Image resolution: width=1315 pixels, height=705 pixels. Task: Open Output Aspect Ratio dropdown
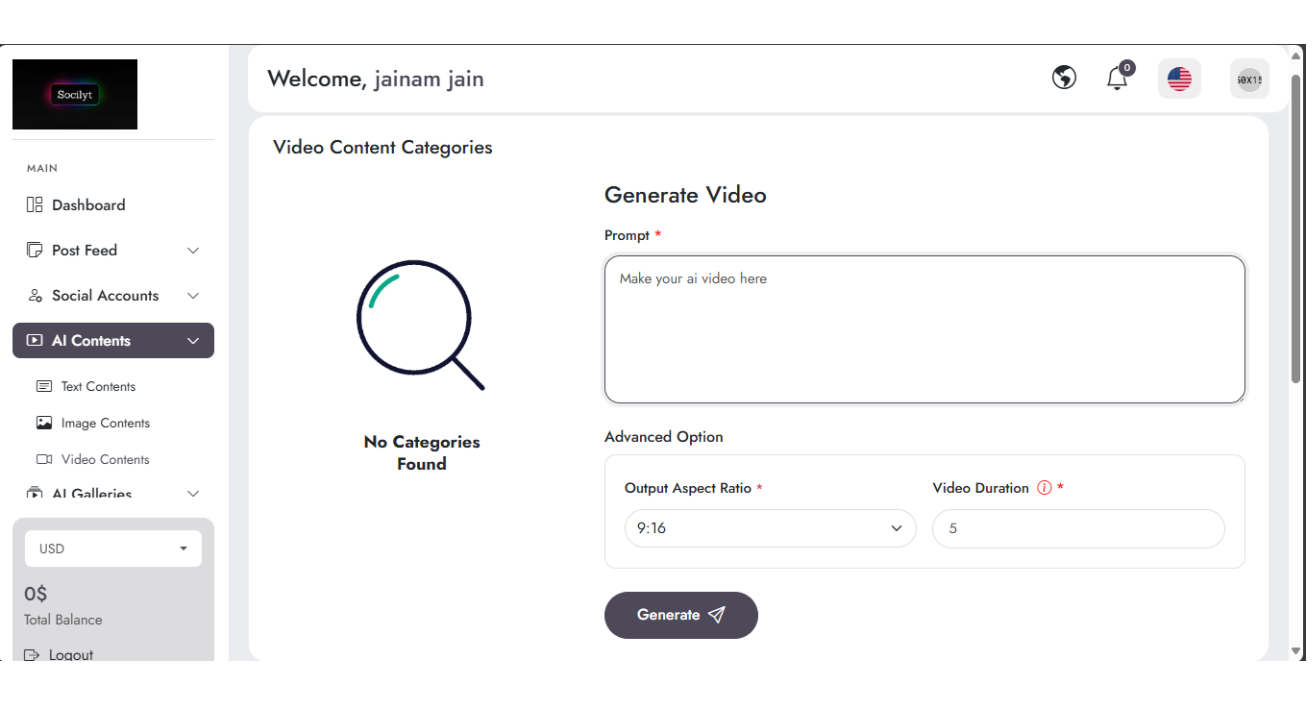click(x=769, y=529)
